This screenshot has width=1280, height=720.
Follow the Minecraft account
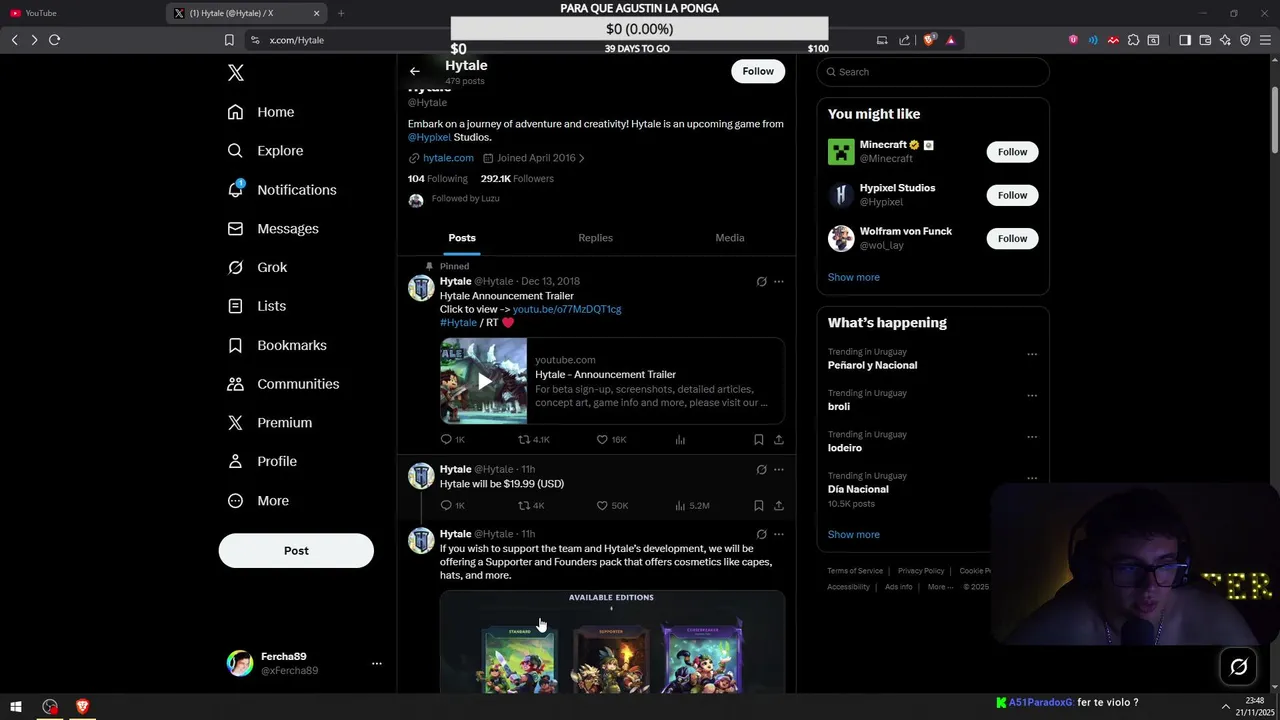tap(1012, 152)
